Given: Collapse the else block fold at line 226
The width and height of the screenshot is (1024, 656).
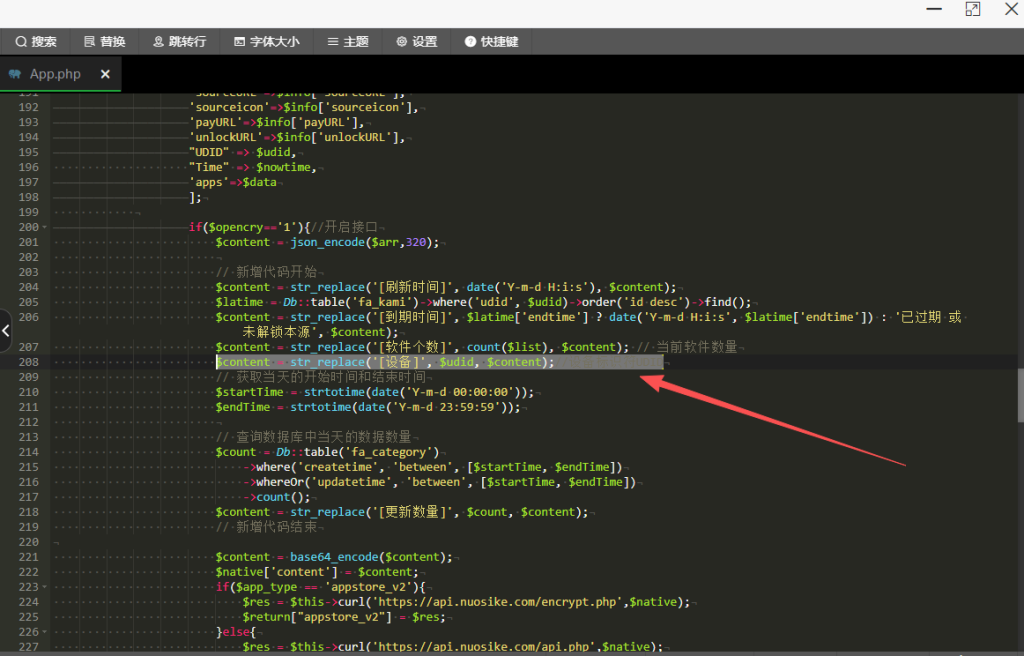Looking at the screenshot, I should click(44, 632).
